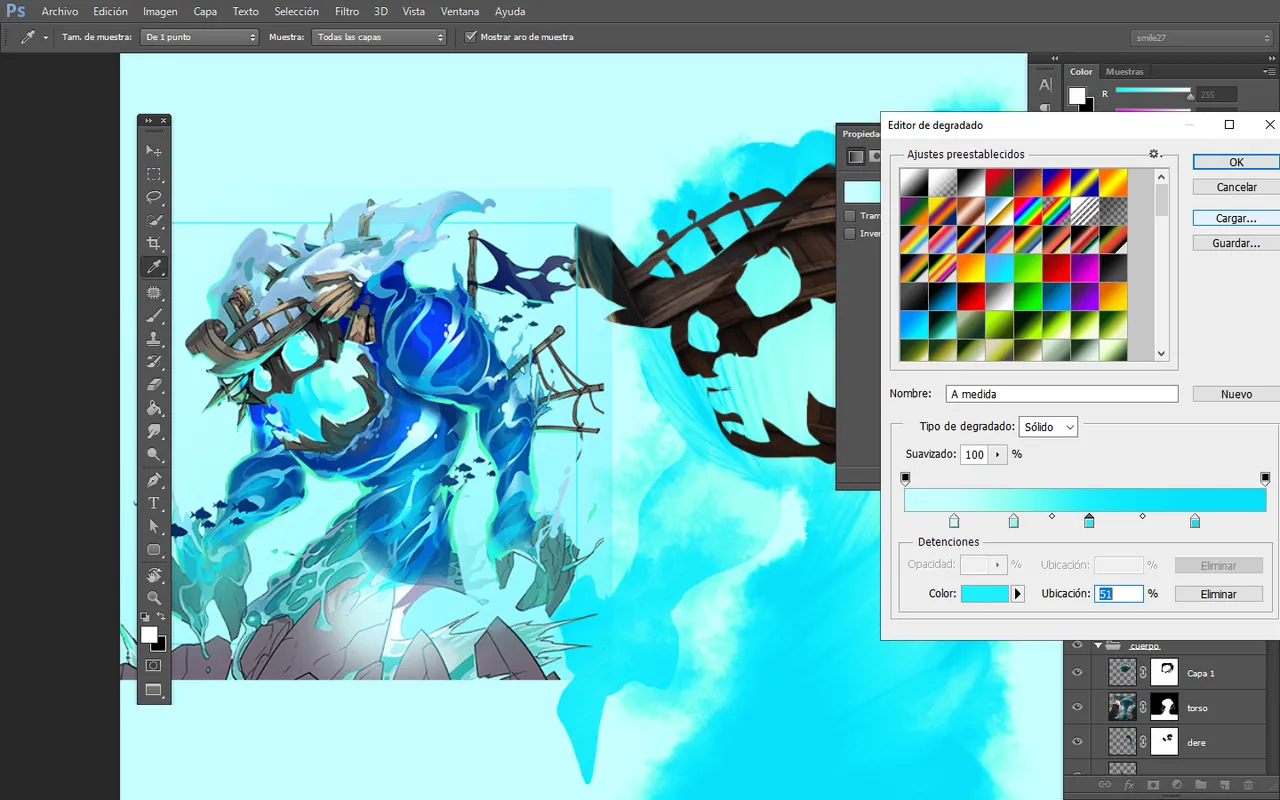Open the presets gear menu in gradient editor

click(x=1155, y=154)
